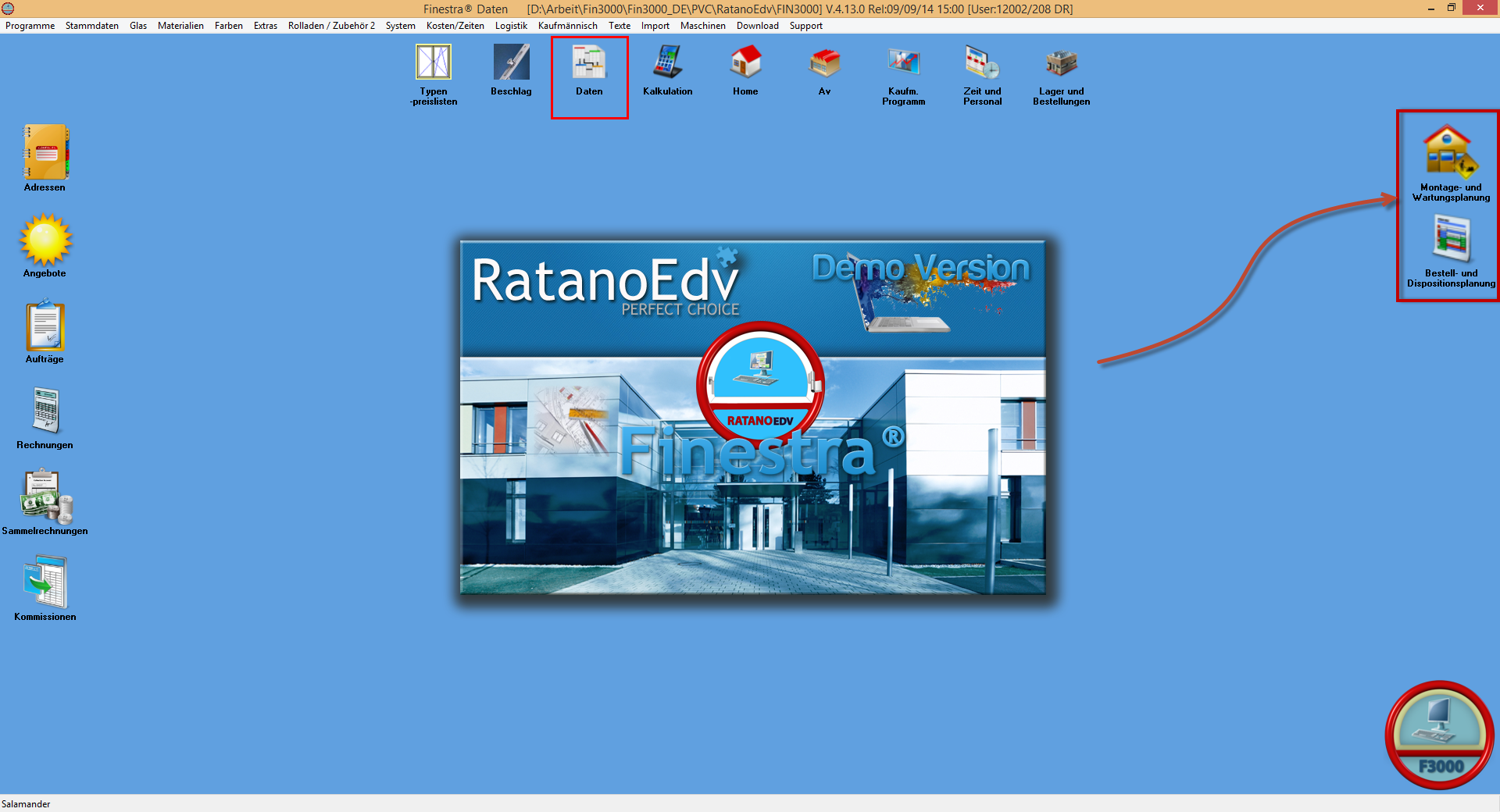Open the Daten module icon
This screenshot has width=1500, height=812.
(589, 62)
